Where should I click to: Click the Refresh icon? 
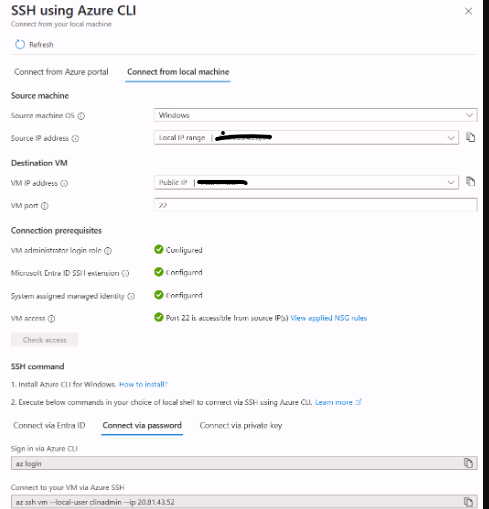[20, 44]
